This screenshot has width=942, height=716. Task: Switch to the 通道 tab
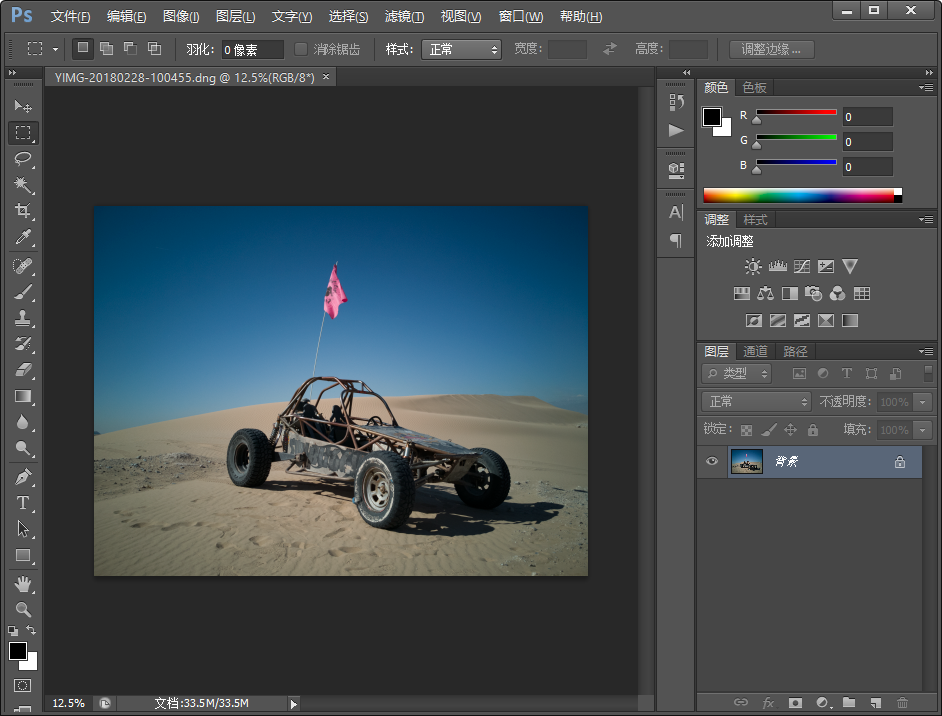click(754, 351)
